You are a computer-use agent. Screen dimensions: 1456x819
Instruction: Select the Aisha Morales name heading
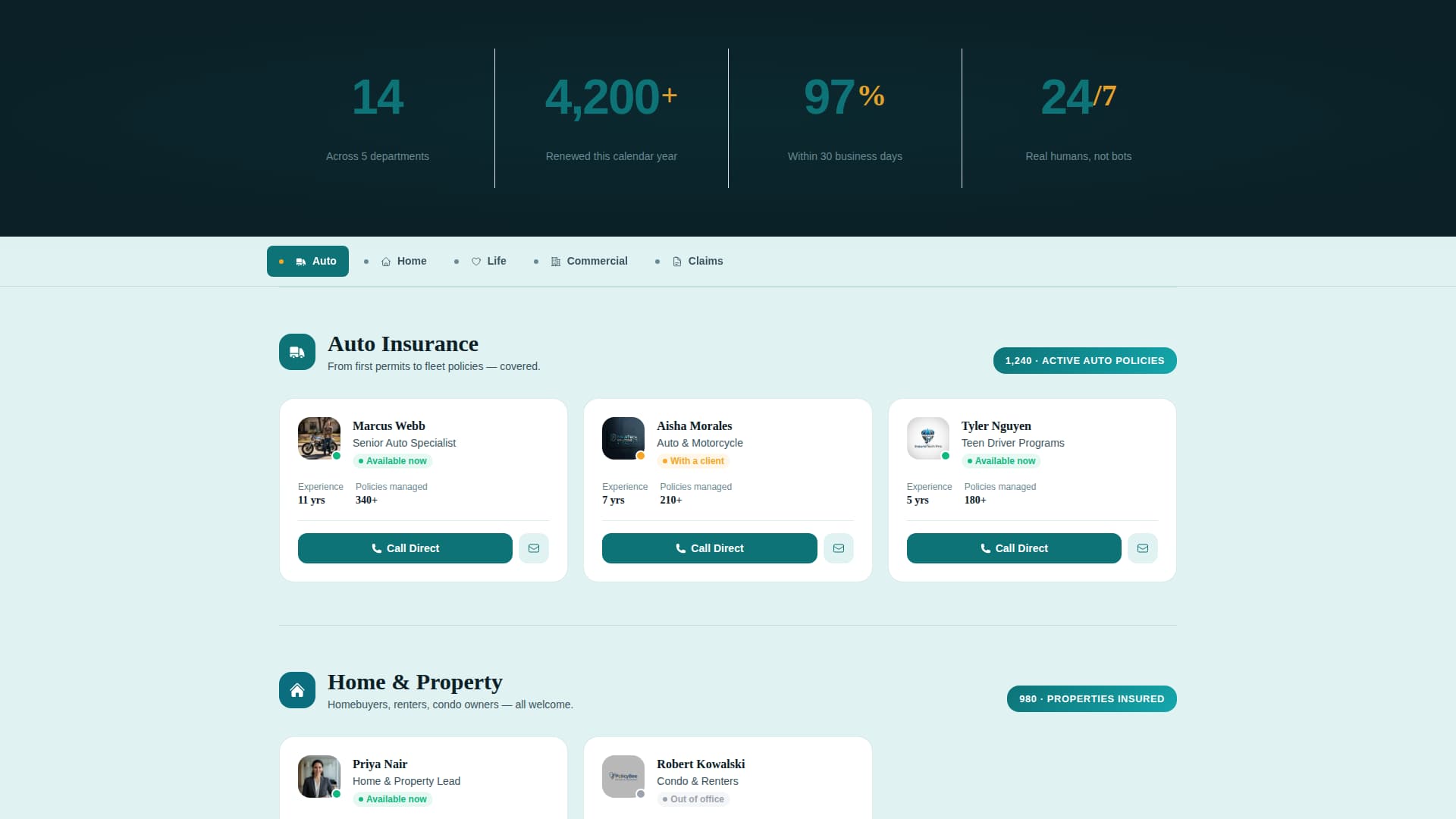[x=695, y=426]
